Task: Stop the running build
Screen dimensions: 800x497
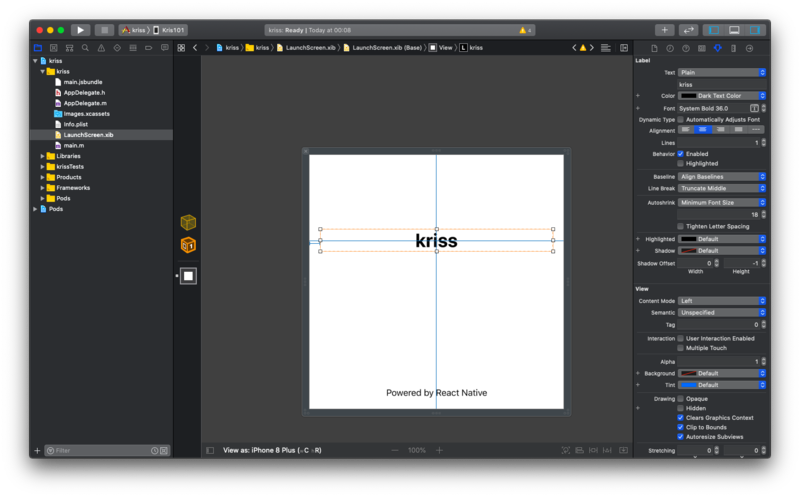Action: (105, 30)
